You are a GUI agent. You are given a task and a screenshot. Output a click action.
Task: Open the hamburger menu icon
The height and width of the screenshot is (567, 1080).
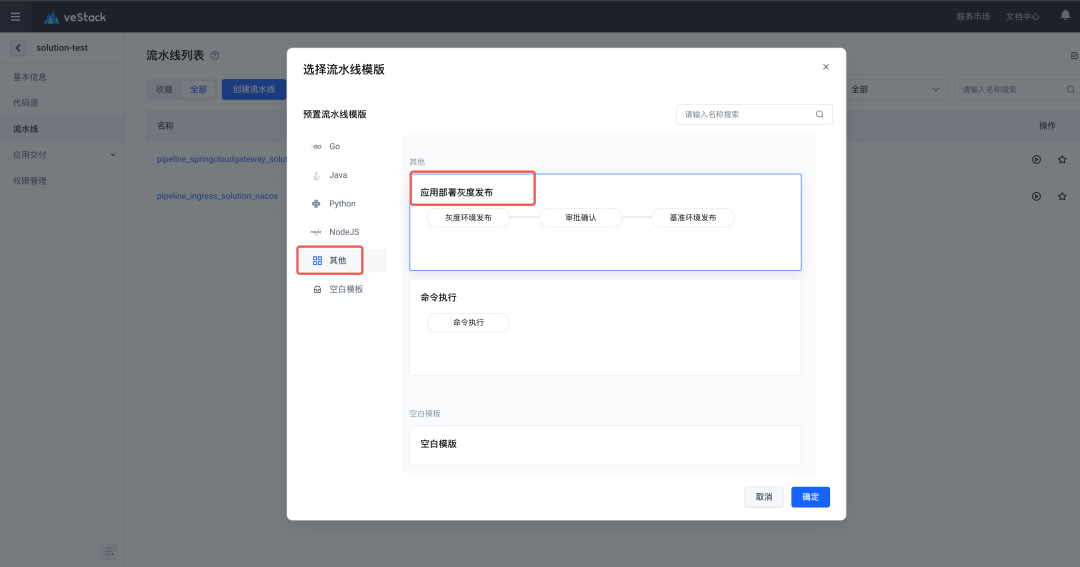[15, 17]
